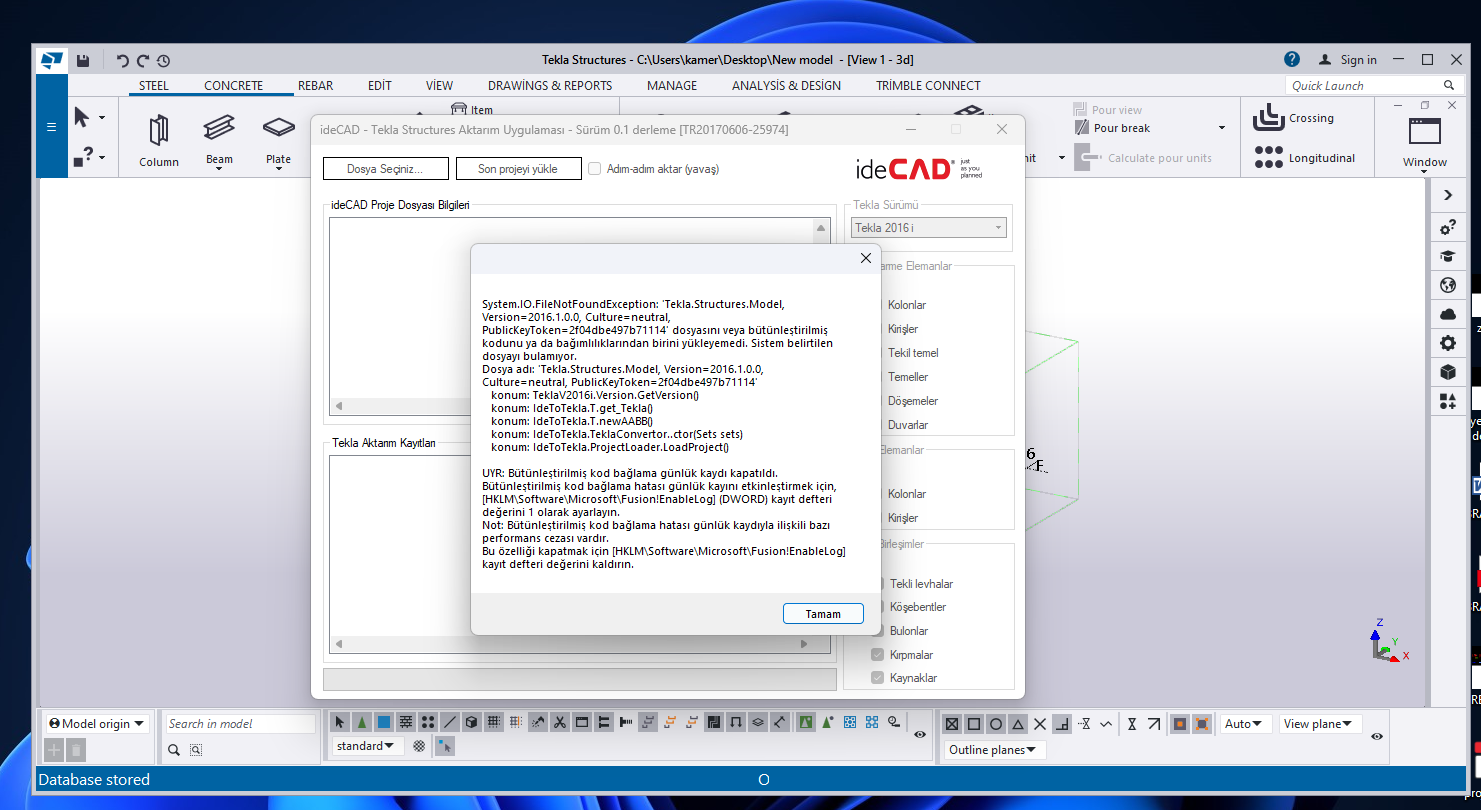This screenshot has width=1481, height=810.
Task: Select the Column tool in Steel ribbon
Action: point(158,139)
